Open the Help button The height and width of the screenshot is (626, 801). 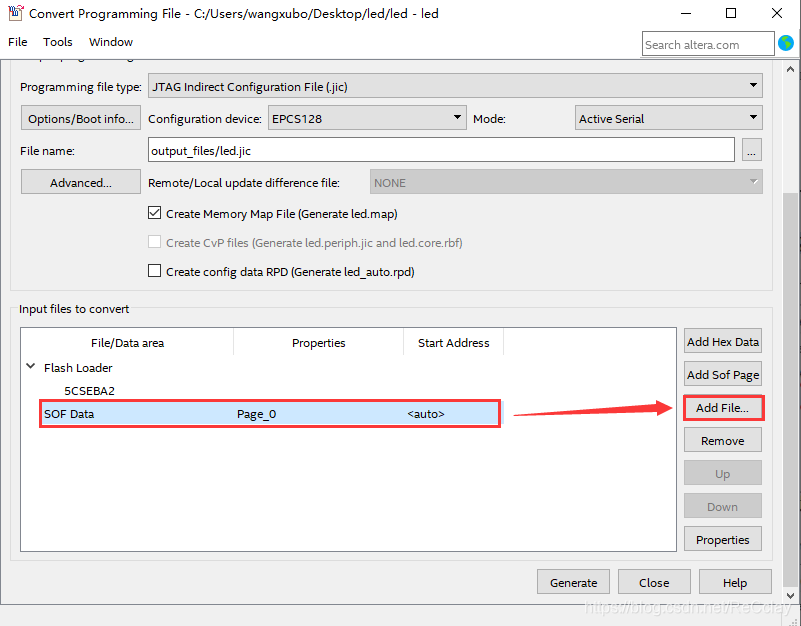[x=735, y=583]
